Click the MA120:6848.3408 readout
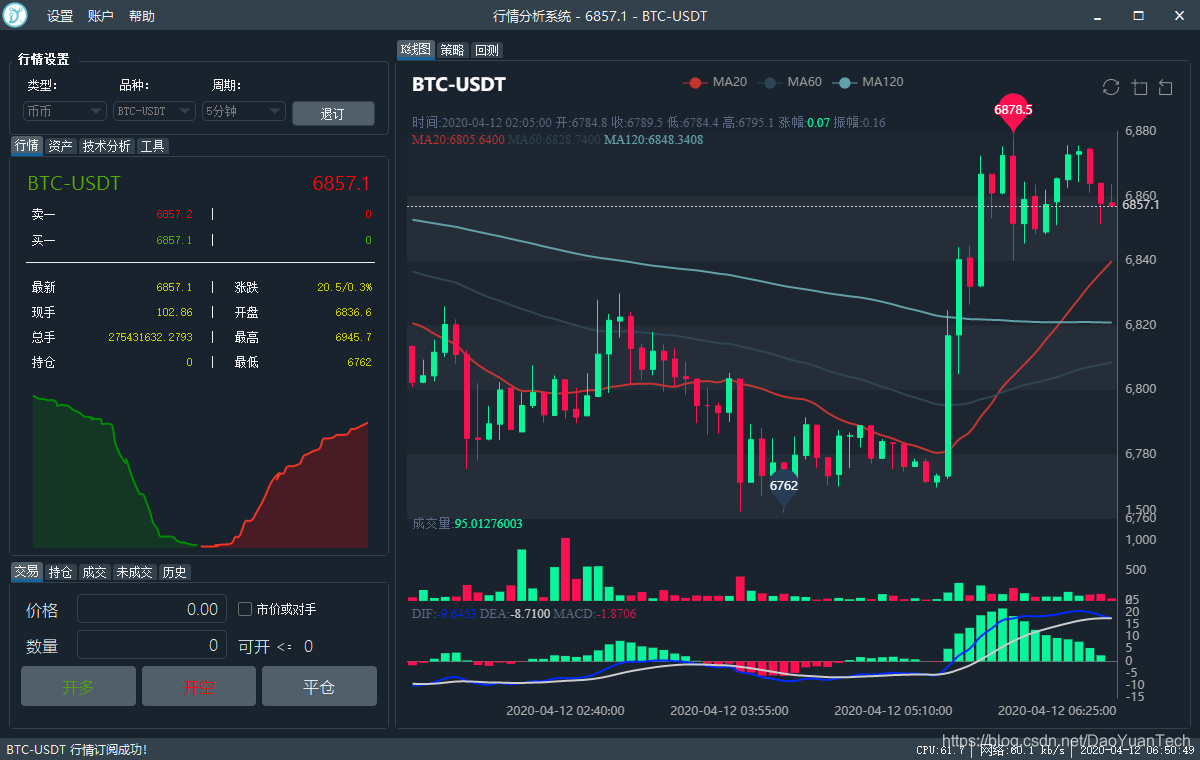Screen dimensions: 1200x760 point(653,140)
